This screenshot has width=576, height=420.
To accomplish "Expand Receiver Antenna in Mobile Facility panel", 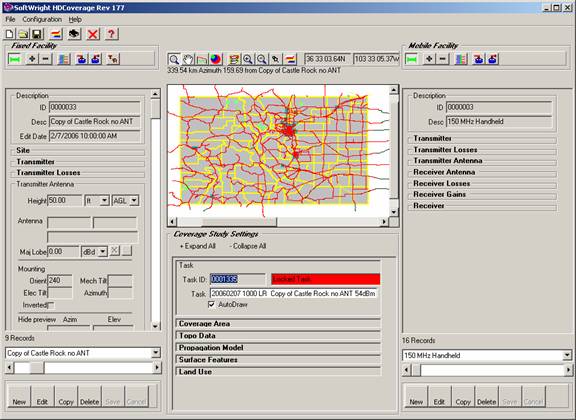I will point(483,172).
